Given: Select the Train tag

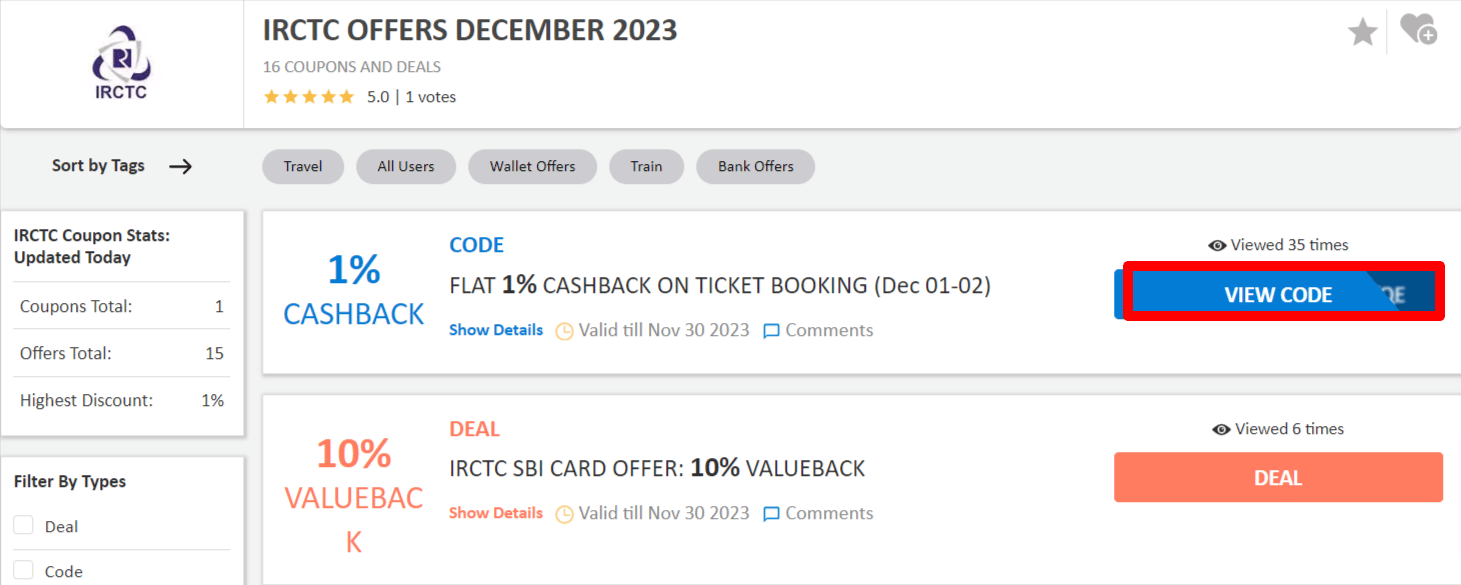Looking at the screenshot, I should coord(646,166).
